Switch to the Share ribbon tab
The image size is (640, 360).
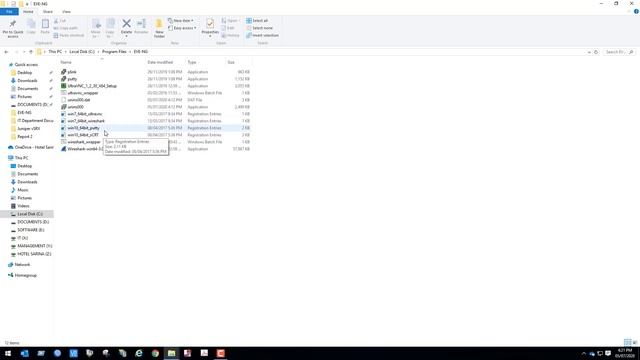(48, 11)
